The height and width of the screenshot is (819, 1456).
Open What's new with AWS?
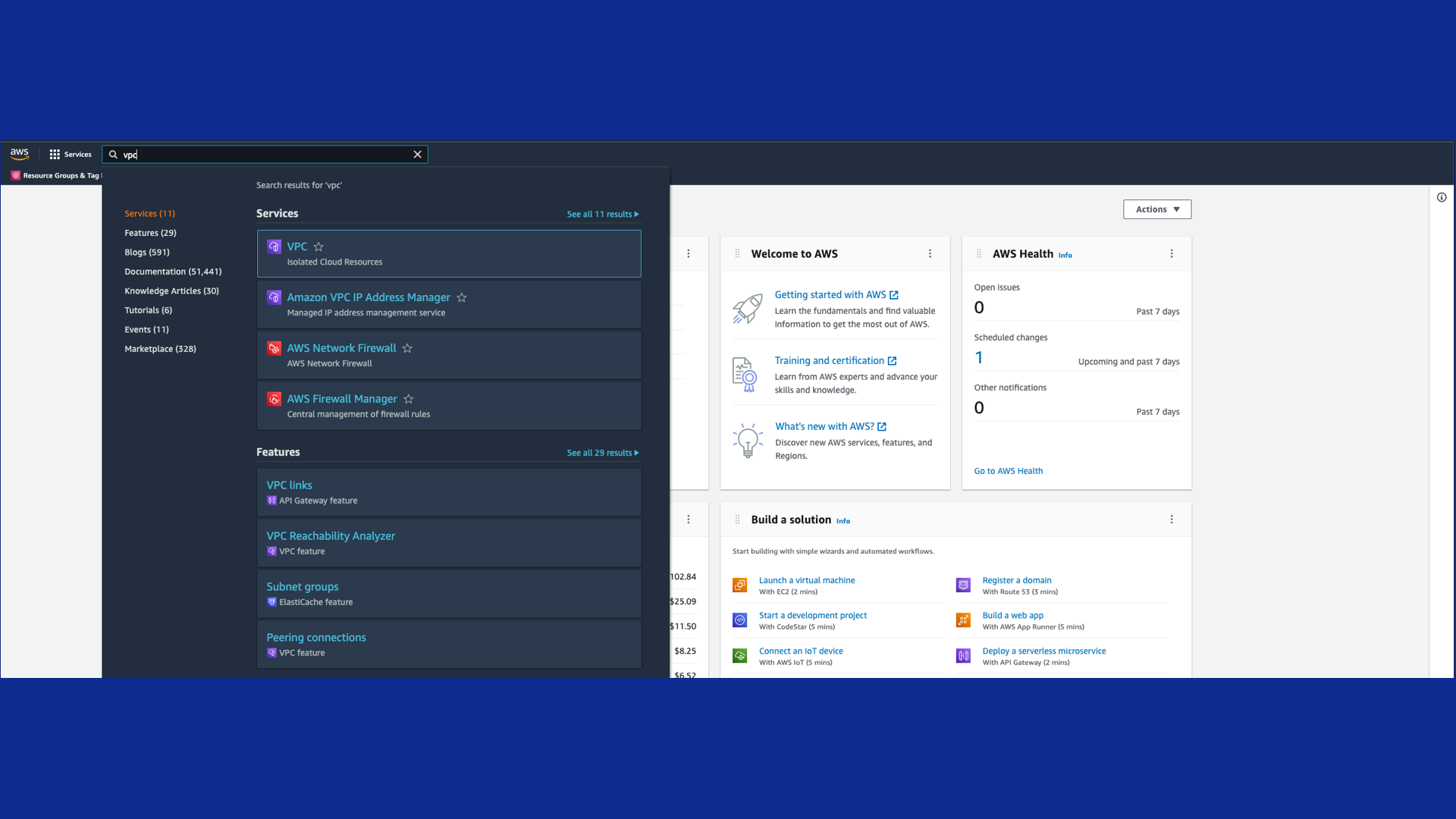[x=830, y=427]
